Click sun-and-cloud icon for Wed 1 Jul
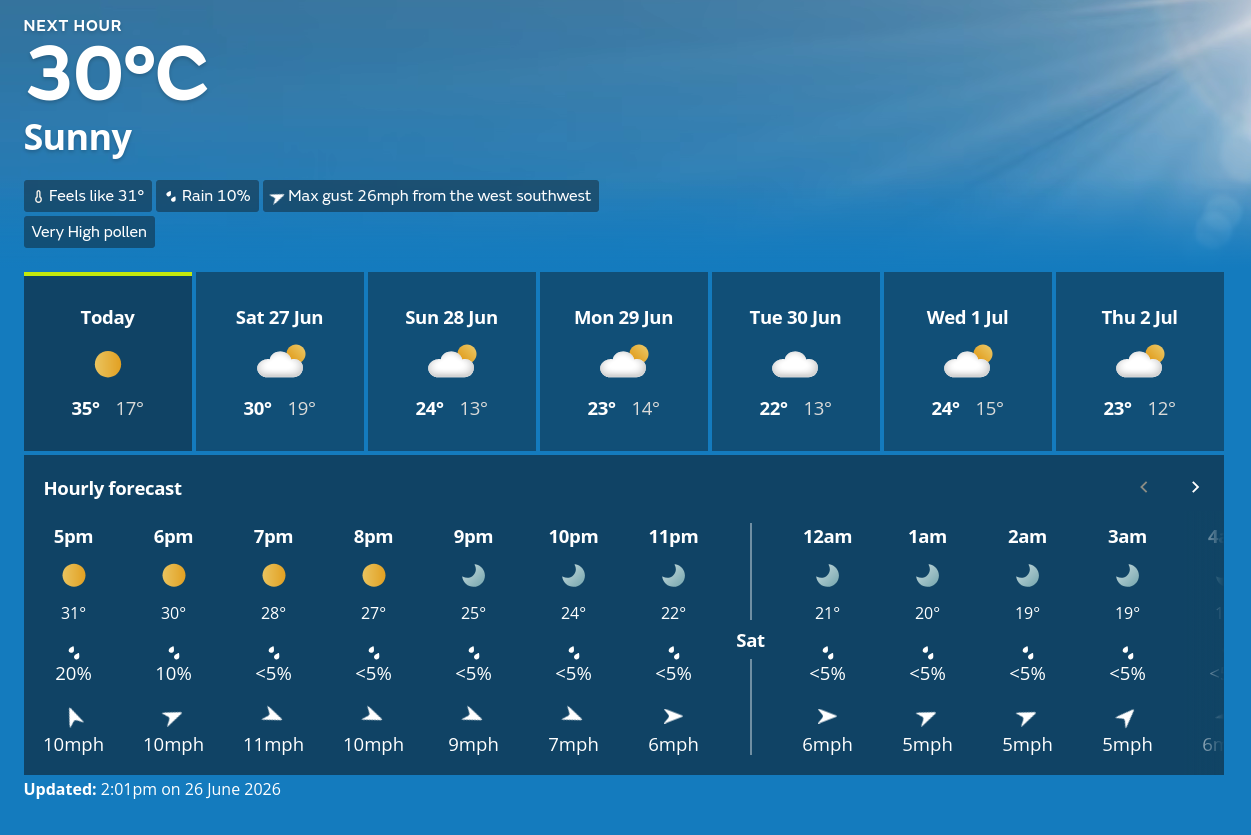Viewport: 1251px width, 835px height. (x=969, y=361)
